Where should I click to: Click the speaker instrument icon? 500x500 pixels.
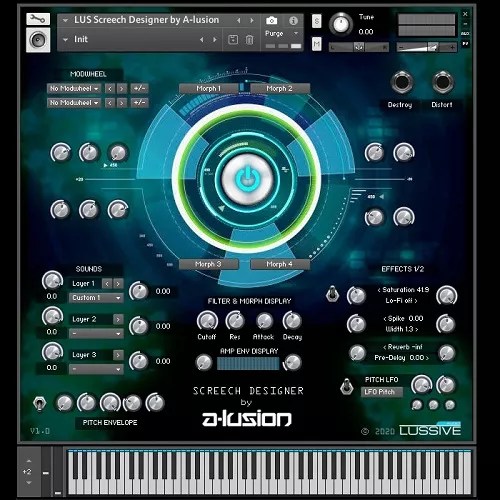[38, 40]
